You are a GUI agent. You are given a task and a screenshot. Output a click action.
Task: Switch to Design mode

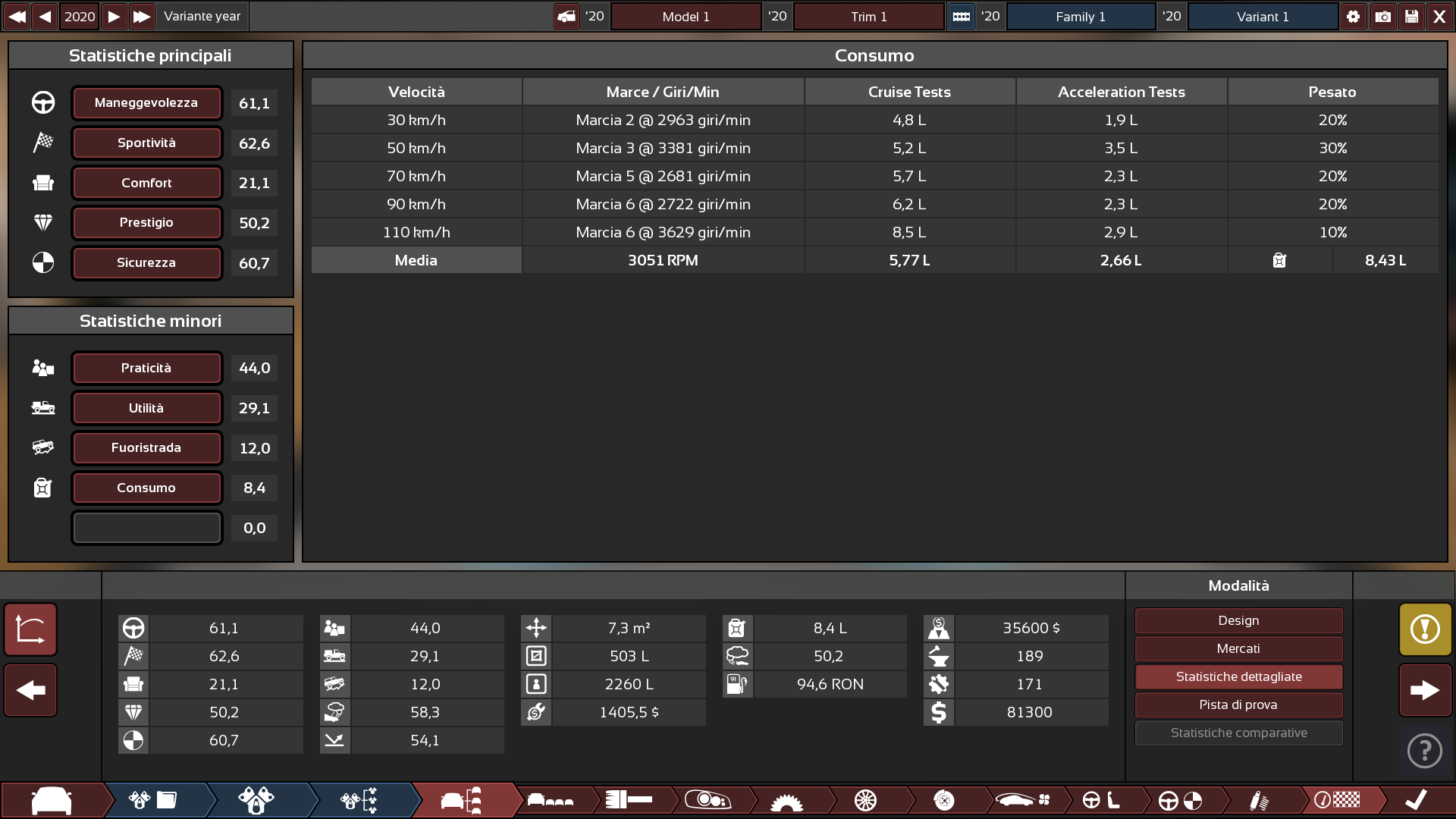tap(1238, 620)
